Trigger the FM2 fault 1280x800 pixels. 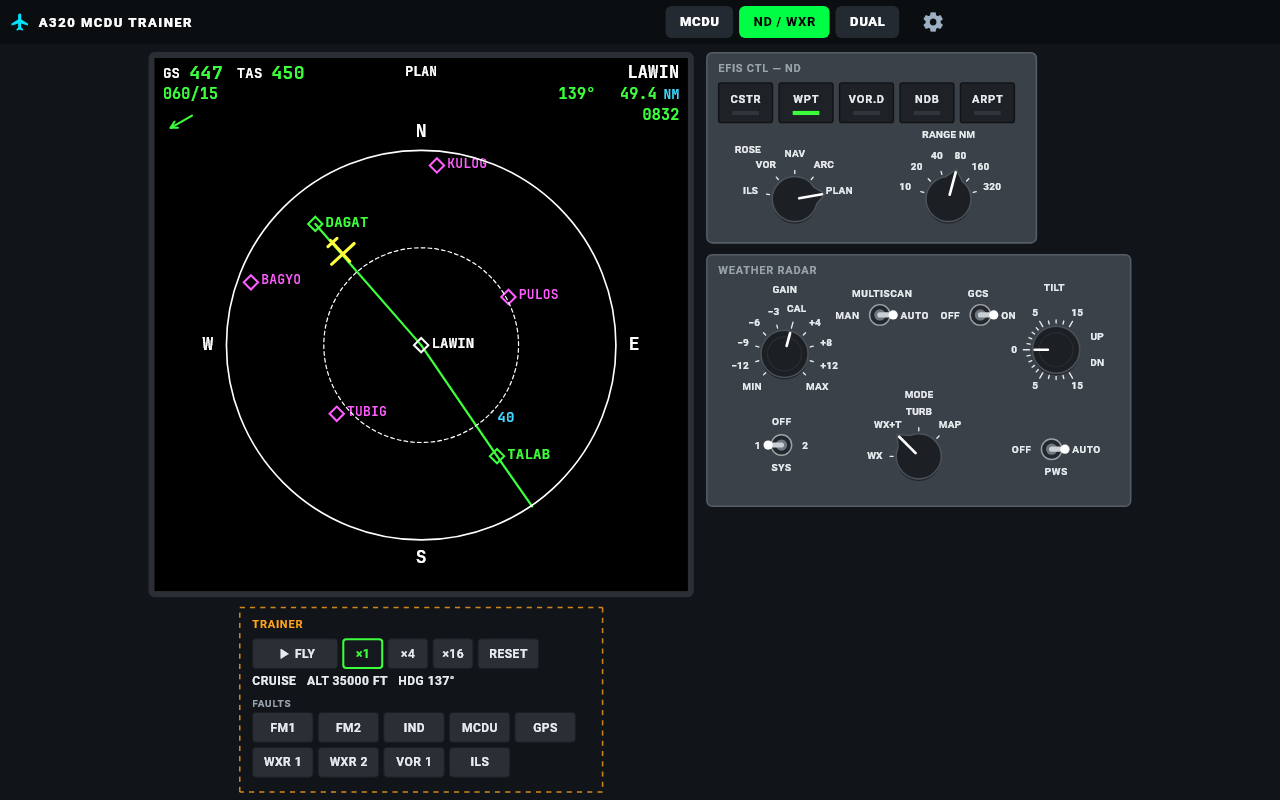click(x=348, y=728)
